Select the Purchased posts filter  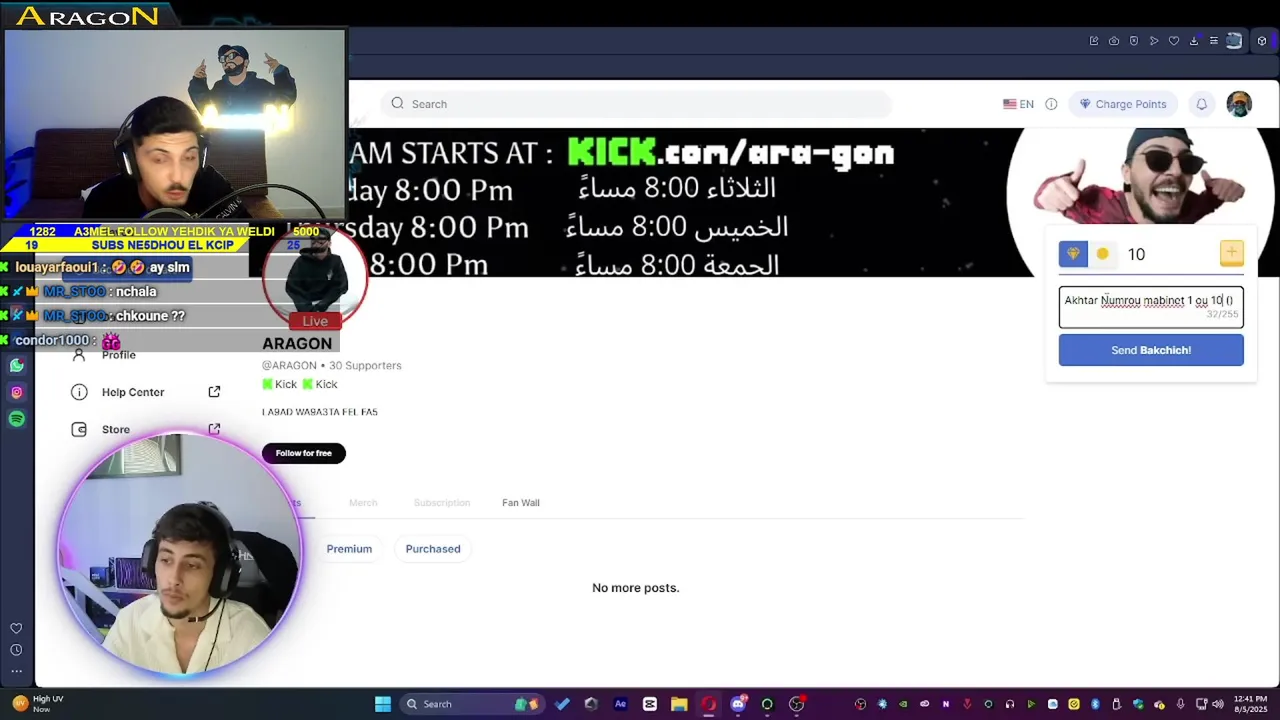(433, 549)
